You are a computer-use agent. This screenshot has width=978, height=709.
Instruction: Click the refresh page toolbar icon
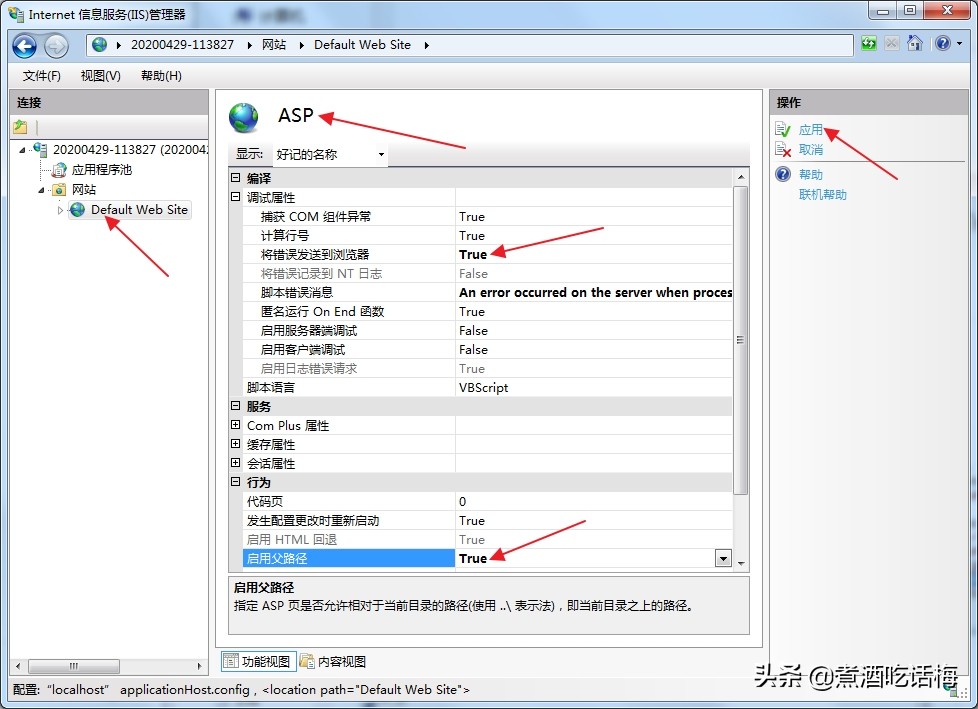pyautogui.click(x=869, y=44)
